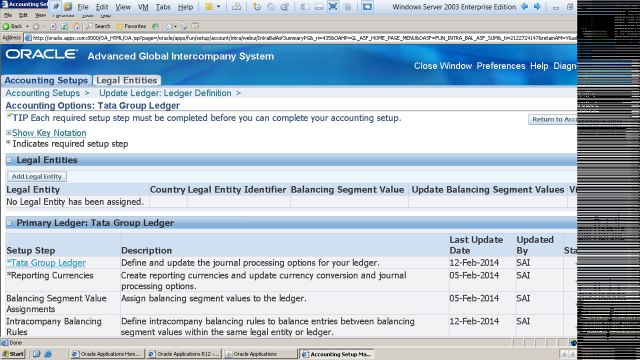This screenshot has width=640, height=360.
Task: Switch to Oracle Applications Hom... taskbar window
Action: (x=107, y=354)
